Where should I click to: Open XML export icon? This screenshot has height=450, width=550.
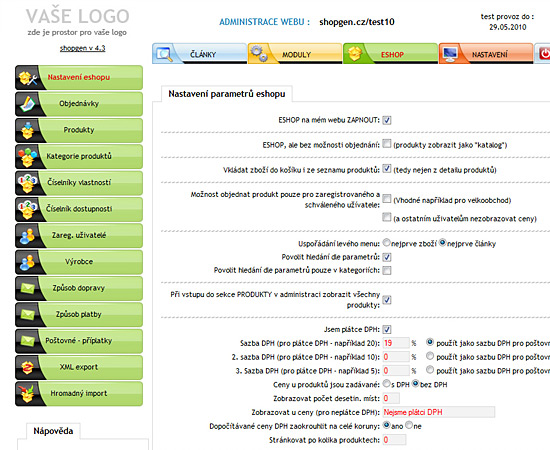[x=27, y=367]
